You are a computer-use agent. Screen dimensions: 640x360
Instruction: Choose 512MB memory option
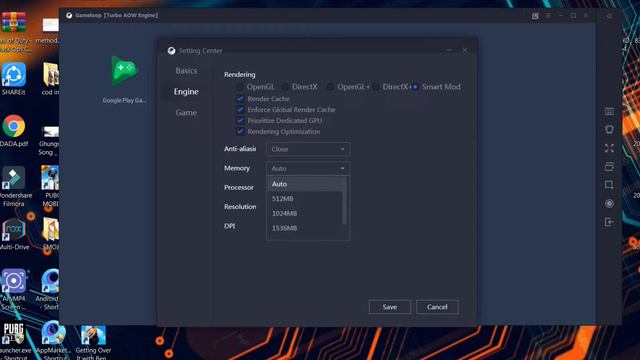(305, 199)
